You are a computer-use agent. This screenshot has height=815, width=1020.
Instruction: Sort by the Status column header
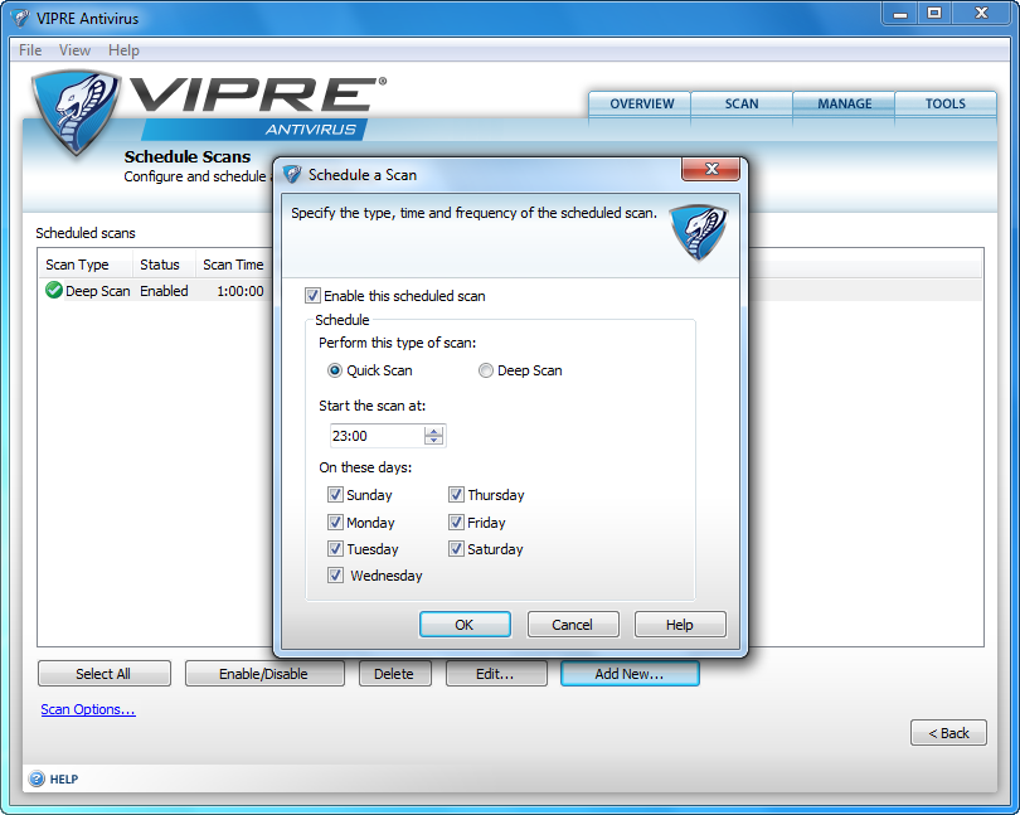click(x=163, y=265)
